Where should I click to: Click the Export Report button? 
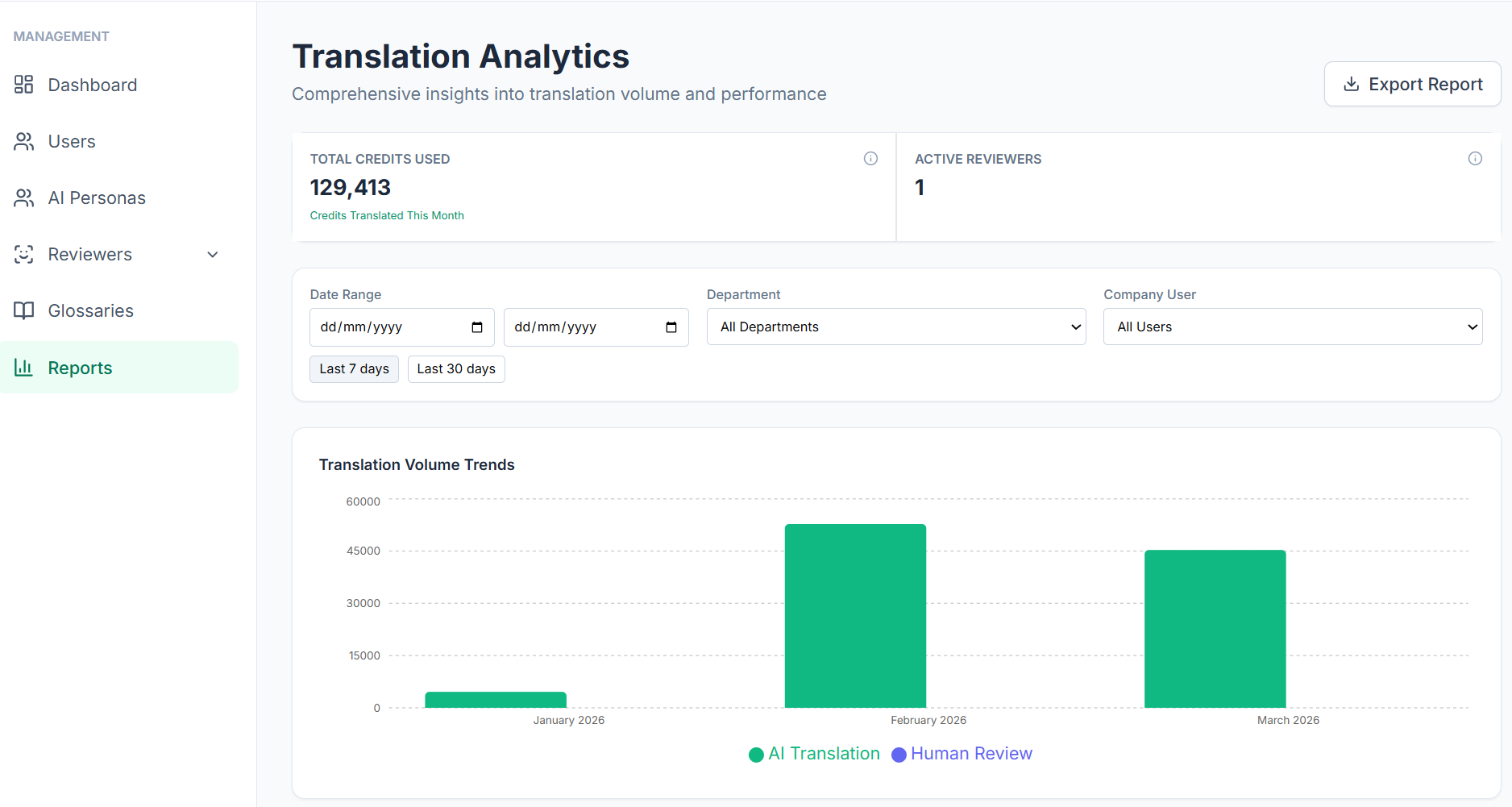pos(1411,83)
